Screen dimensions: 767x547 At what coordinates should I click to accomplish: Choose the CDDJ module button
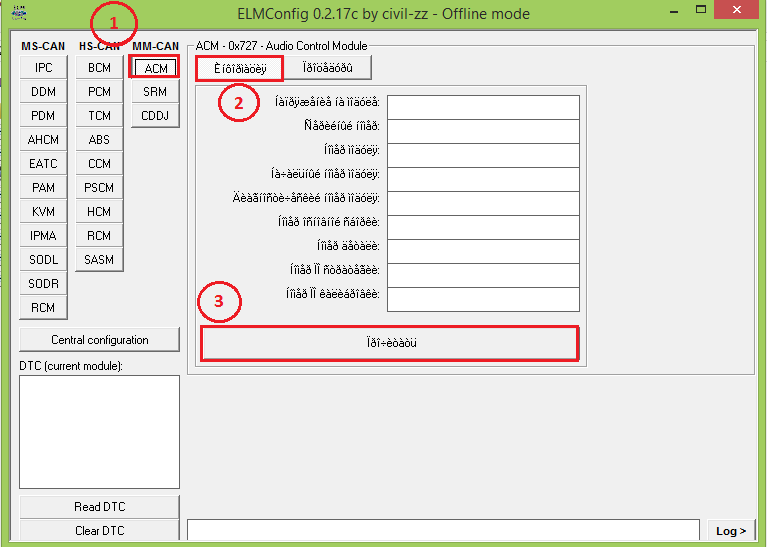click(x=155, y=116)
